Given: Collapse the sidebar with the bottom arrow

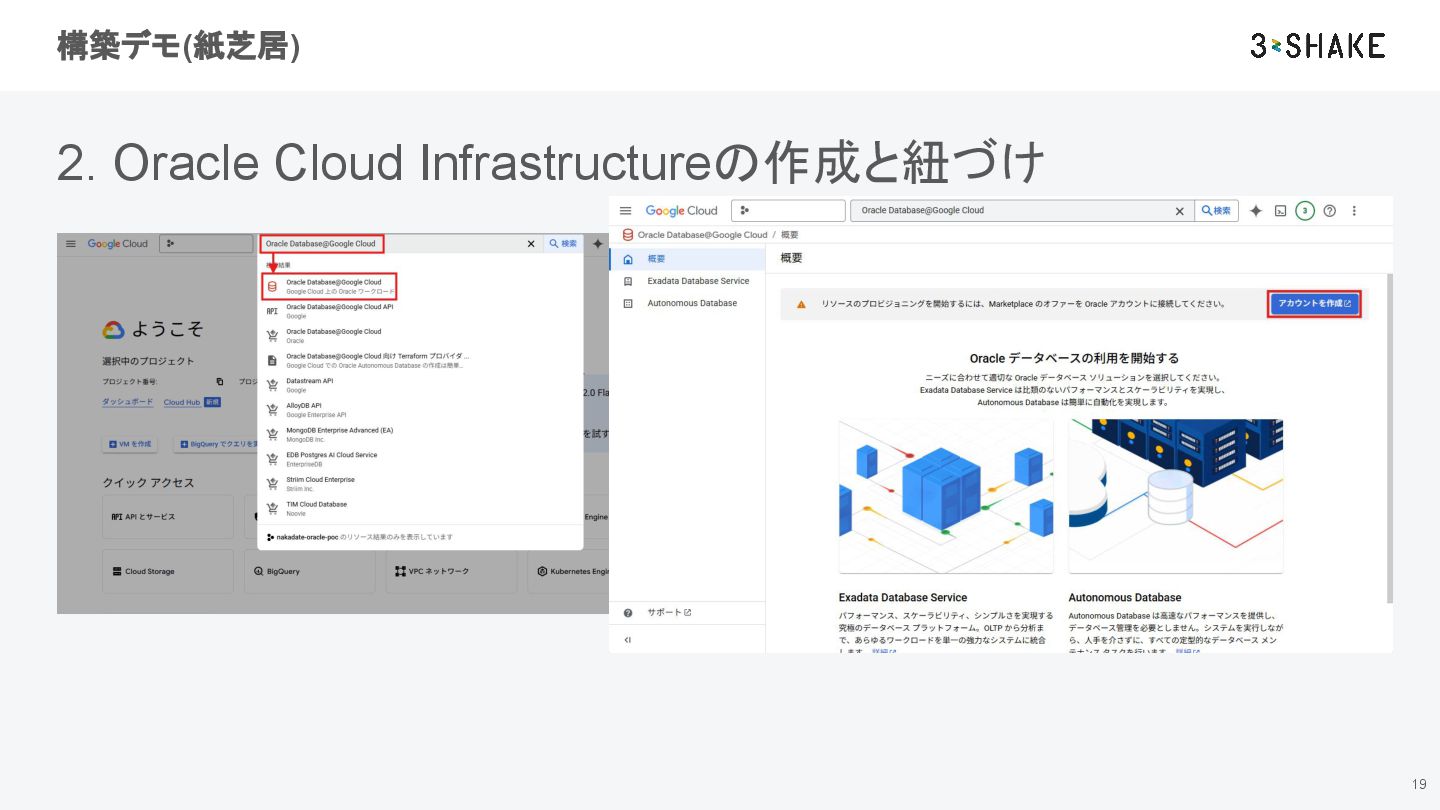Looking at the screenshot, I should pyautogui.click(x=627, y=640).
